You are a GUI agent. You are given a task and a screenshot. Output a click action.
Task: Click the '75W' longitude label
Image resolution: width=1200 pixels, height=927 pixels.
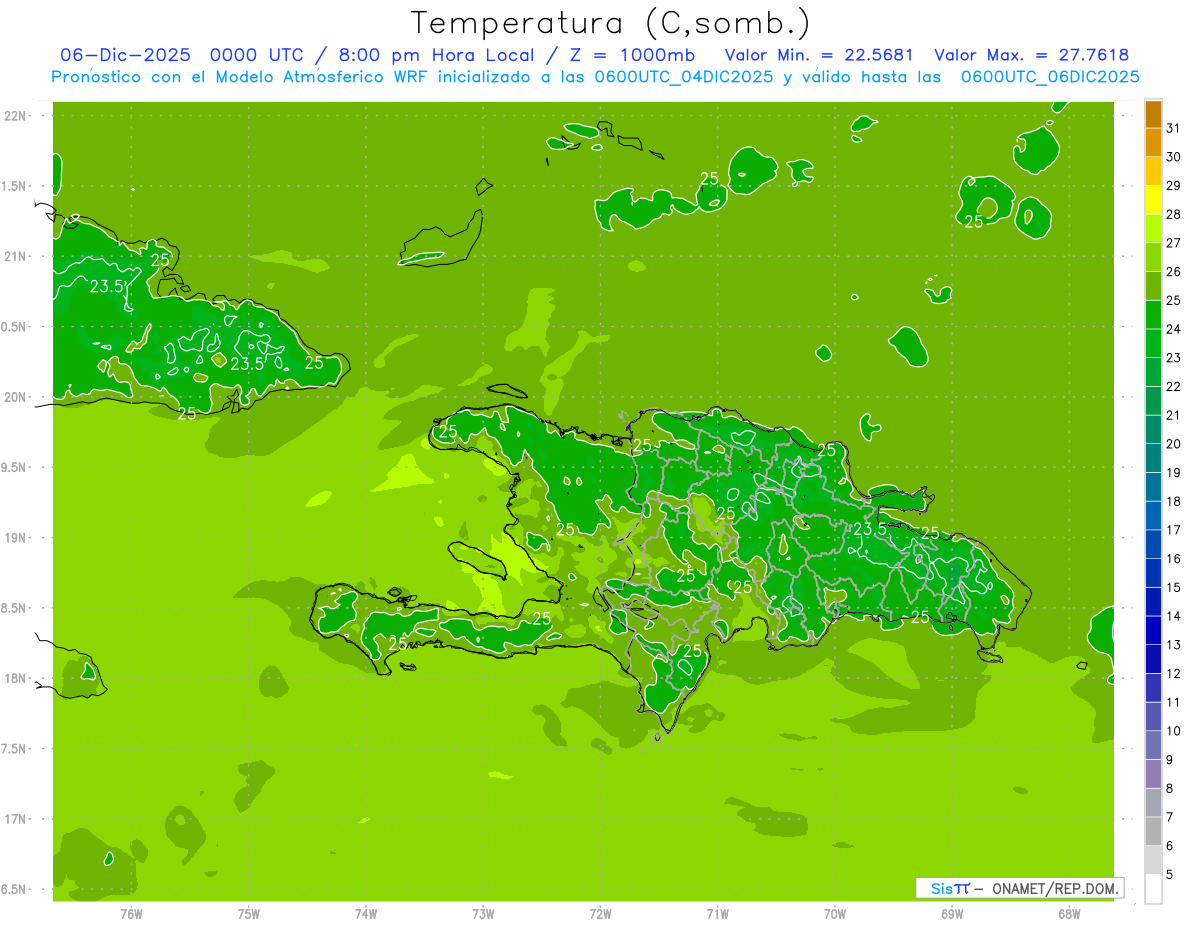pos(248,914)
